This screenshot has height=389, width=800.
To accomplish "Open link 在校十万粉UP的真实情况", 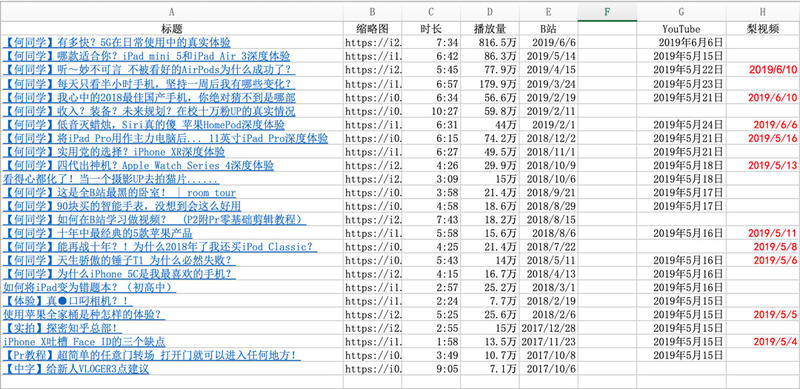I will point(149,111).
